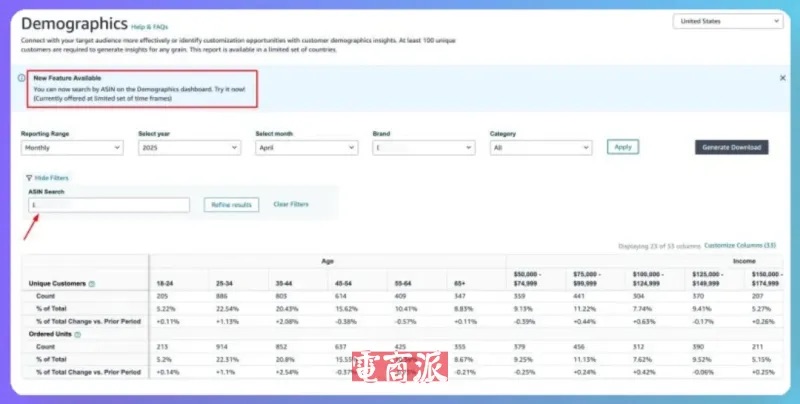Screen dimensions: 800x404
Task: Open the Category dropdown set to All
Action: pyautogui.click(x=541, y=147)
